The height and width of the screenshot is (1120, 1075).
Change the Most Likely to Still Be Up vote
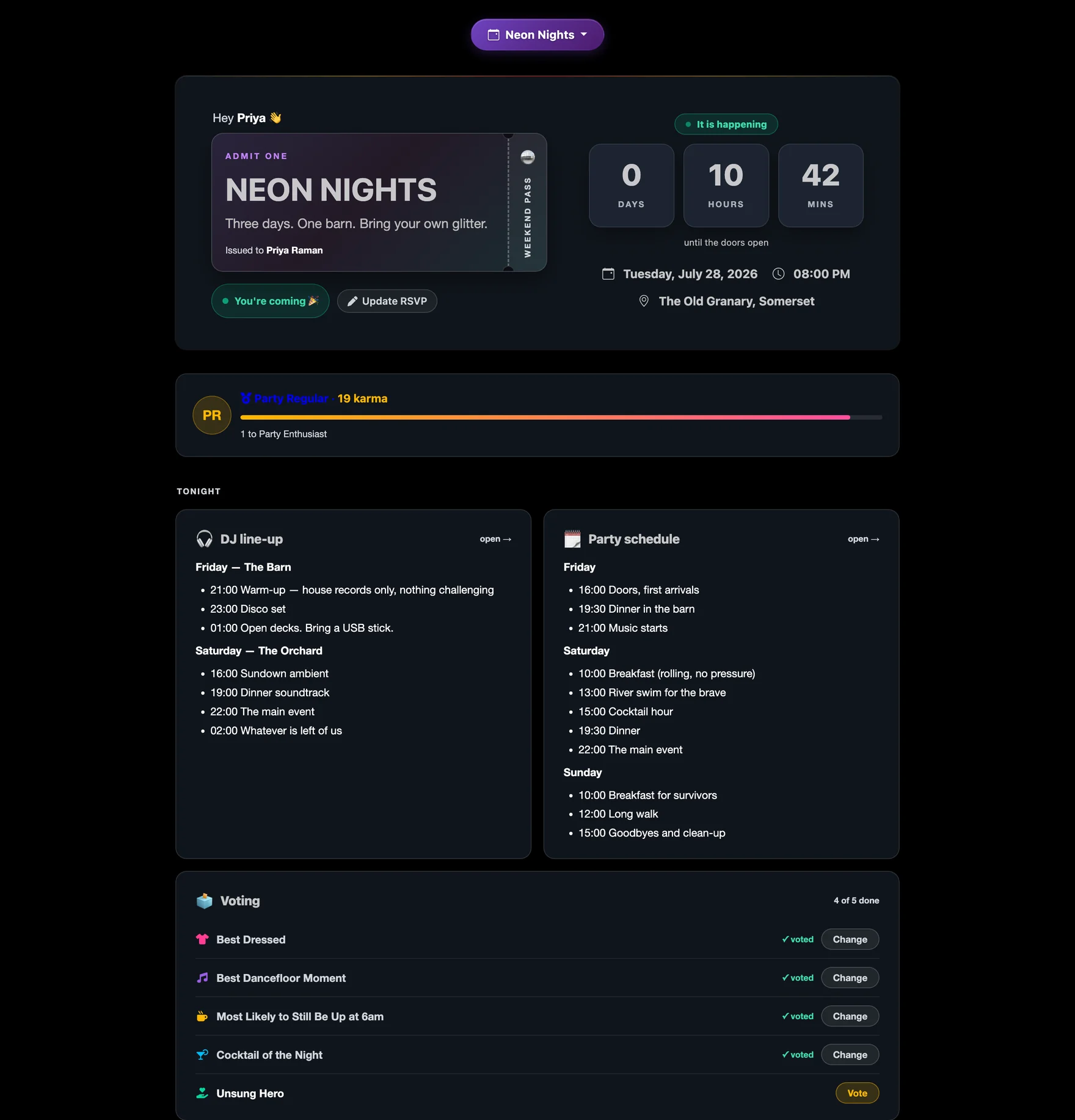pos(850,1016)
